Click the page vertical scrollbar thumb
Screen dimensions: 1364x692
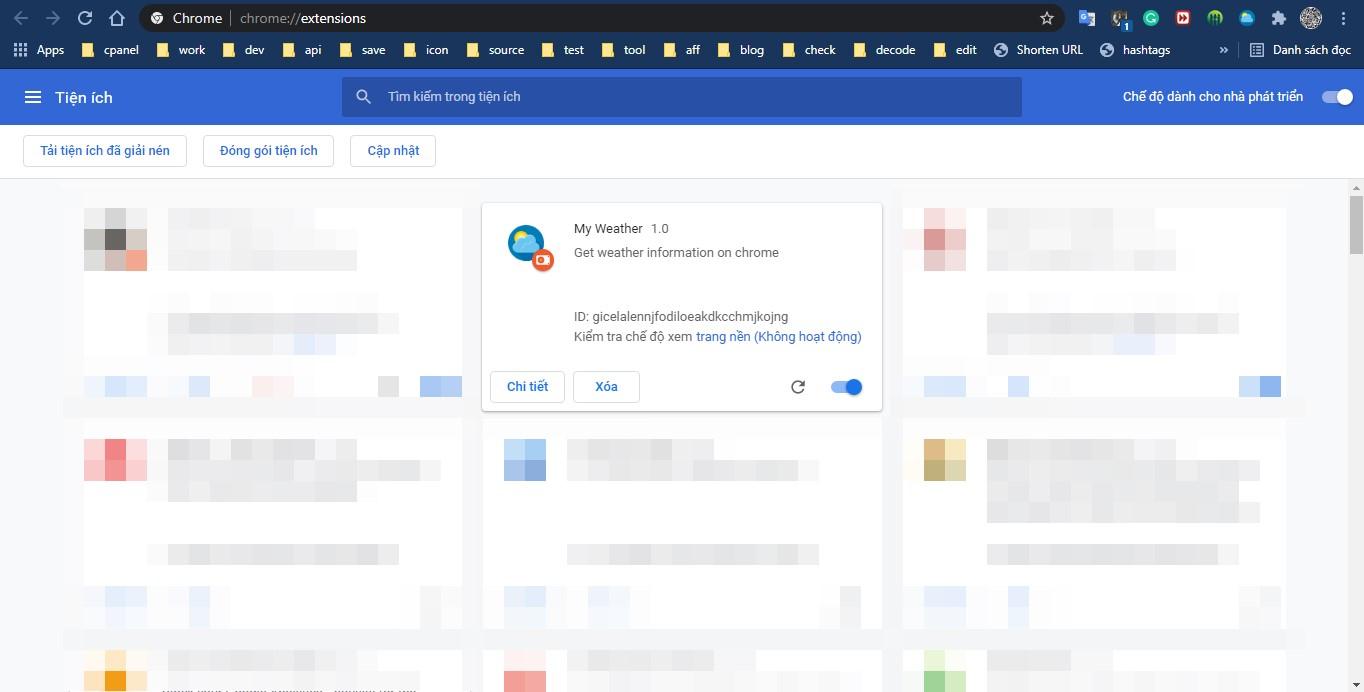click(x=1356, y=225)
